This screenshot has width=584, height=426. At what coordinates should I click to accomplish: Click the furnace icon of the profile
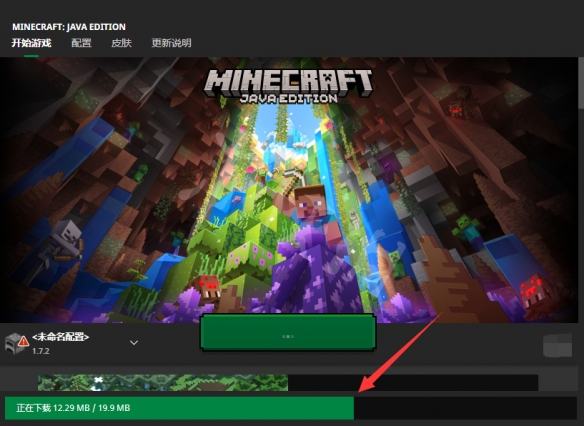(15, 343)
